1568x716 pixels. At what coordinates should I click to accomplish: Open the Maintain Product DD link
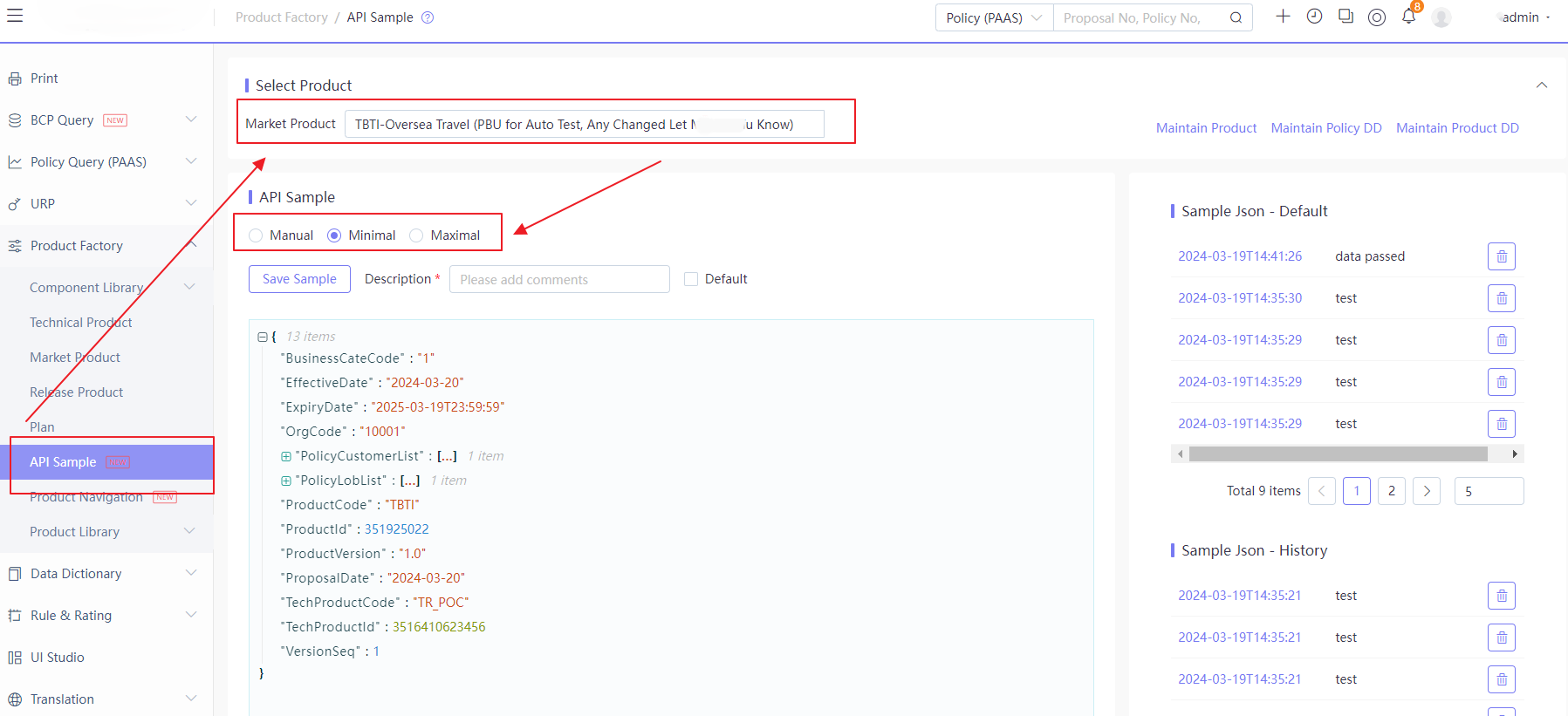pyautogui.click(x=1457, y=128)
